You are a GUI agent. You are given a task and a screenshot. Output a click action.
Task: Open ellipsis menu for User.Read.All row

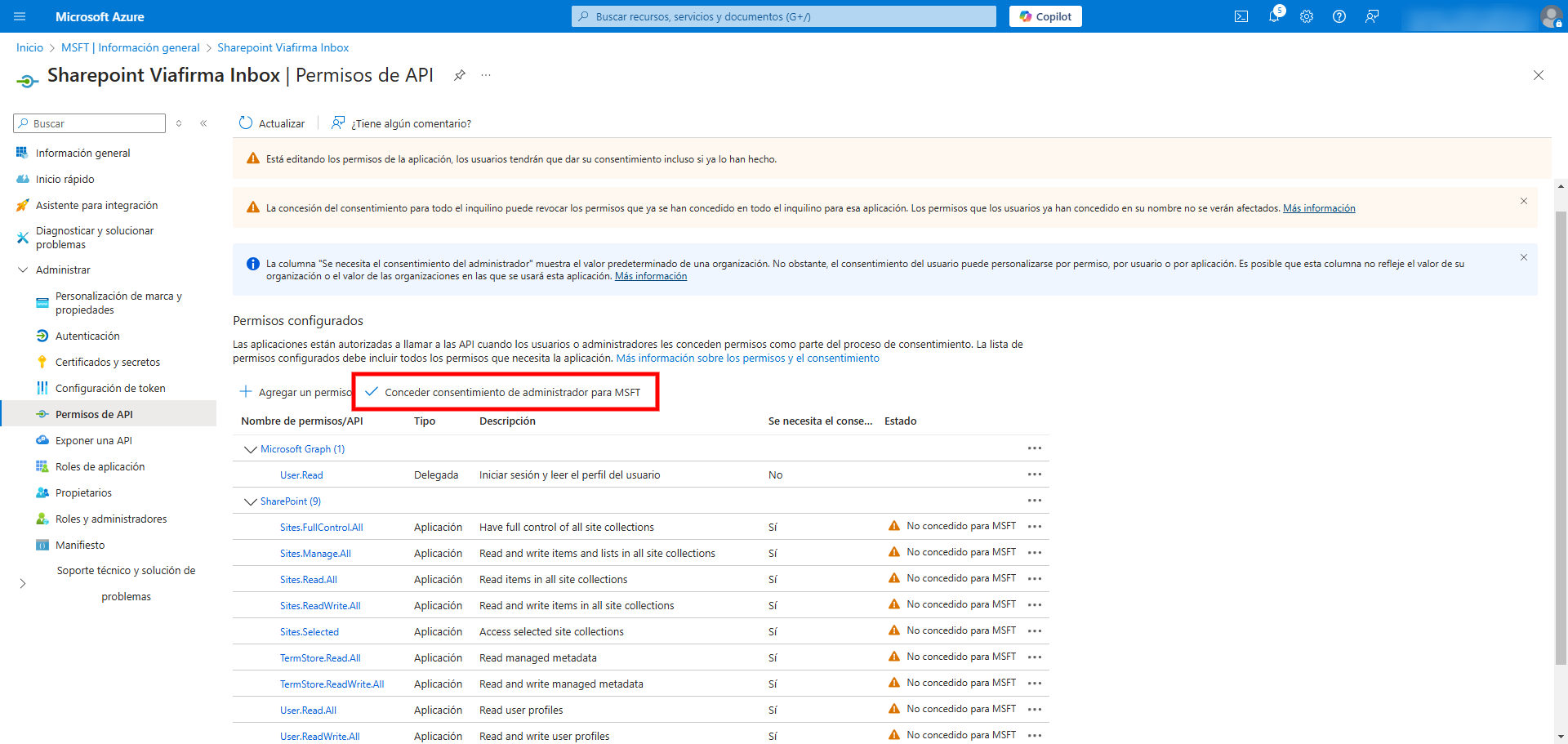click(x=1035, y=710)
